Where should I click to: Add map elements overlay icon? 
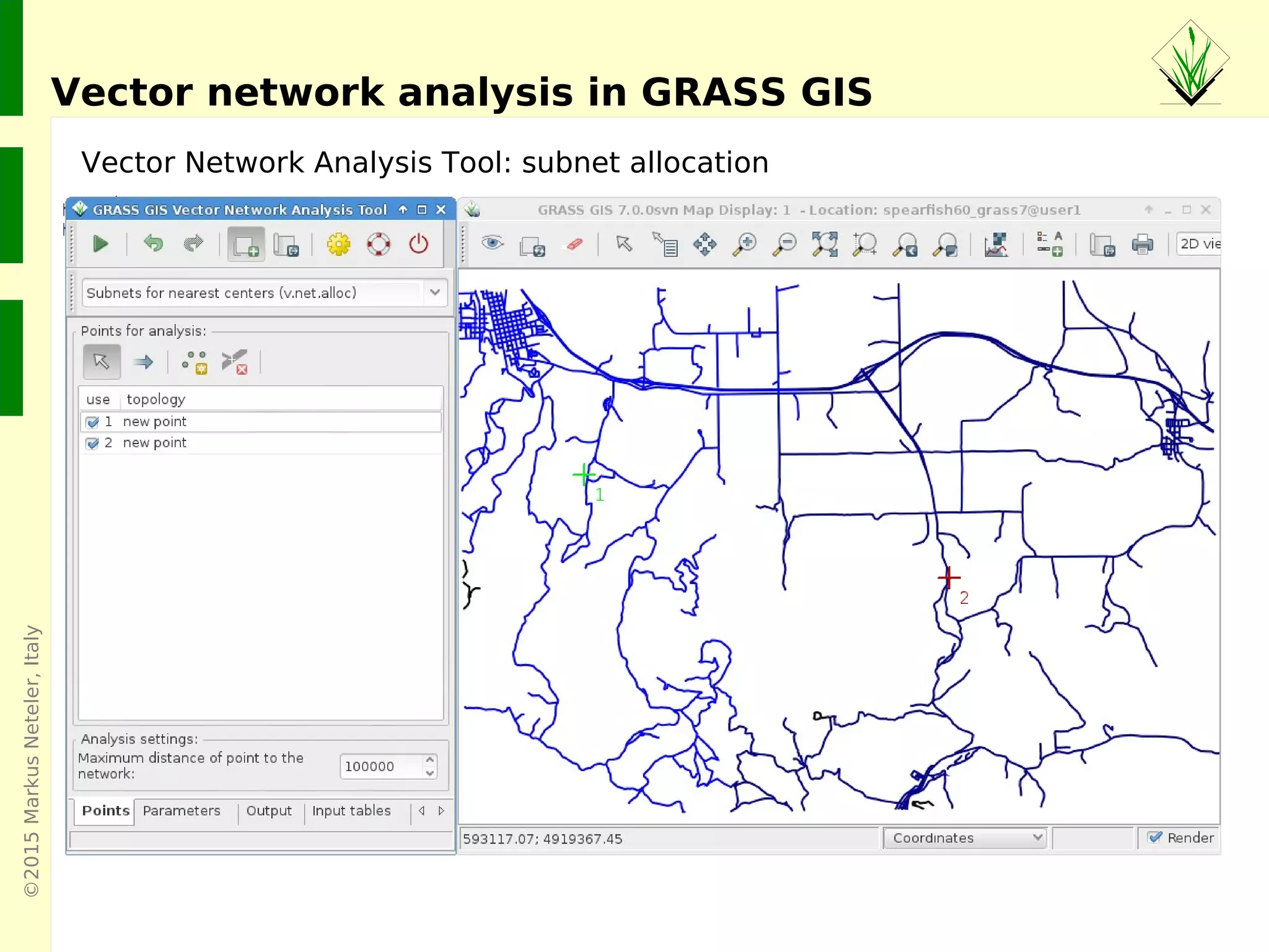click(x=1050, y=244)
